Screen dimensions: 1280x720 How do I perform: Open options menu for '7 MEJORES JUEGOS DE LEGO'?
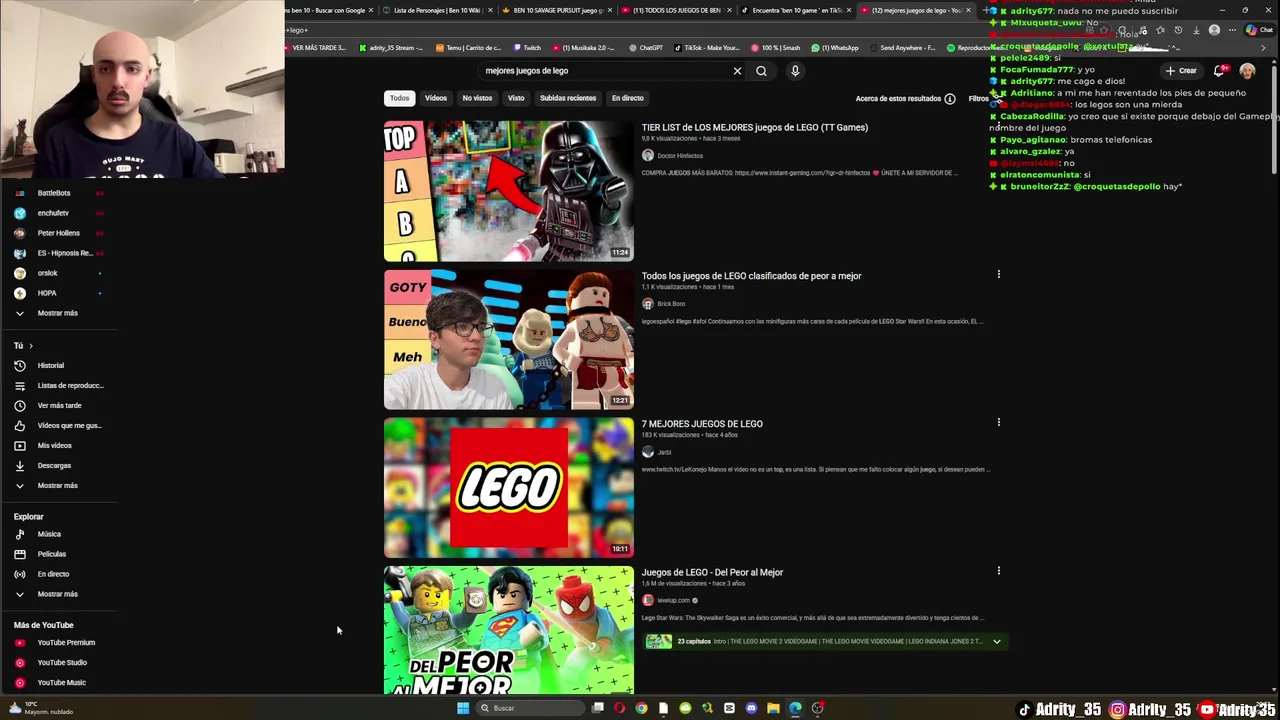coord(998,422)
